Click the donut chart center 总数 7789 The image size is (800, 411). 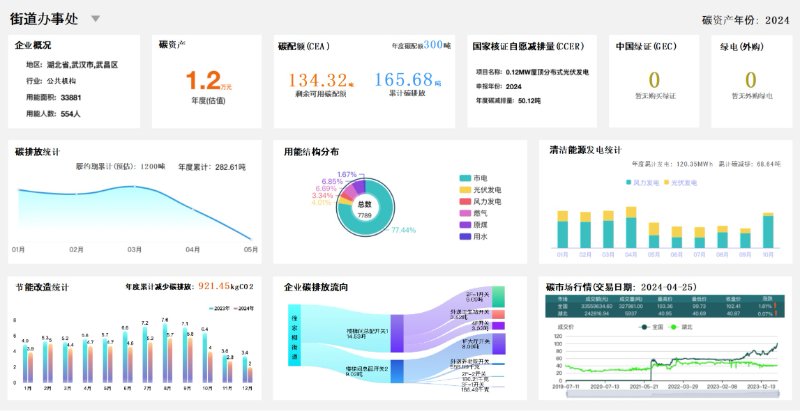364,209
